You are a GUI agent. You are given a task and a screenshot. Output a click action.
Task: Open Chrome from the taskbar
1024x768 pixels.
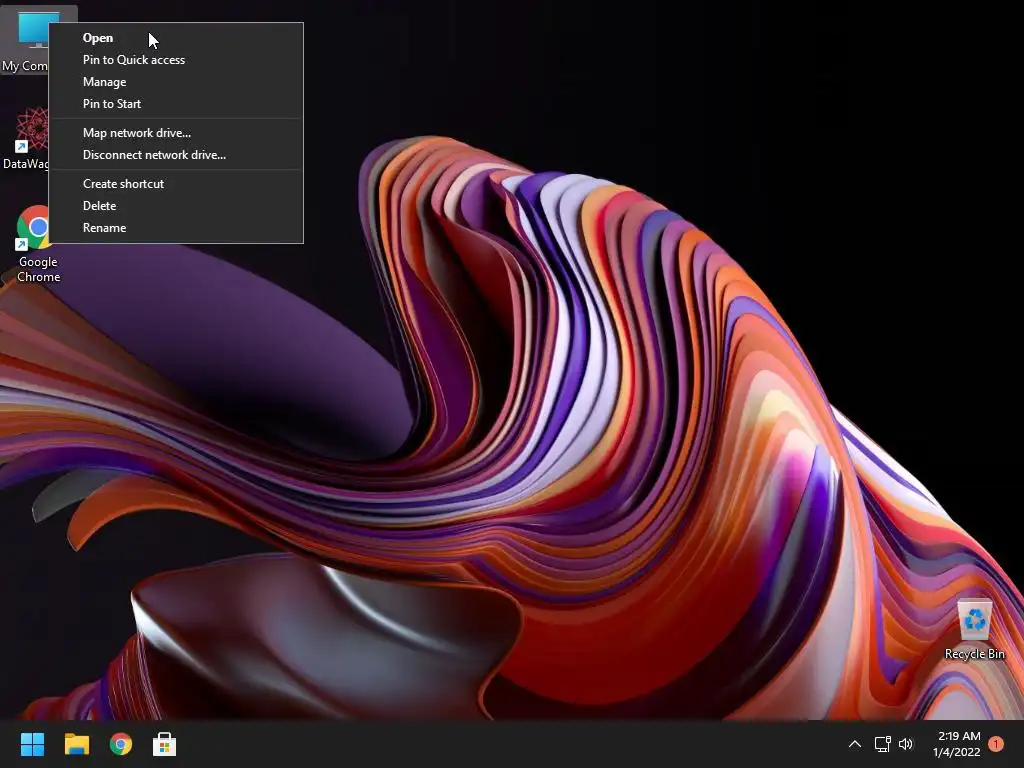121,744
